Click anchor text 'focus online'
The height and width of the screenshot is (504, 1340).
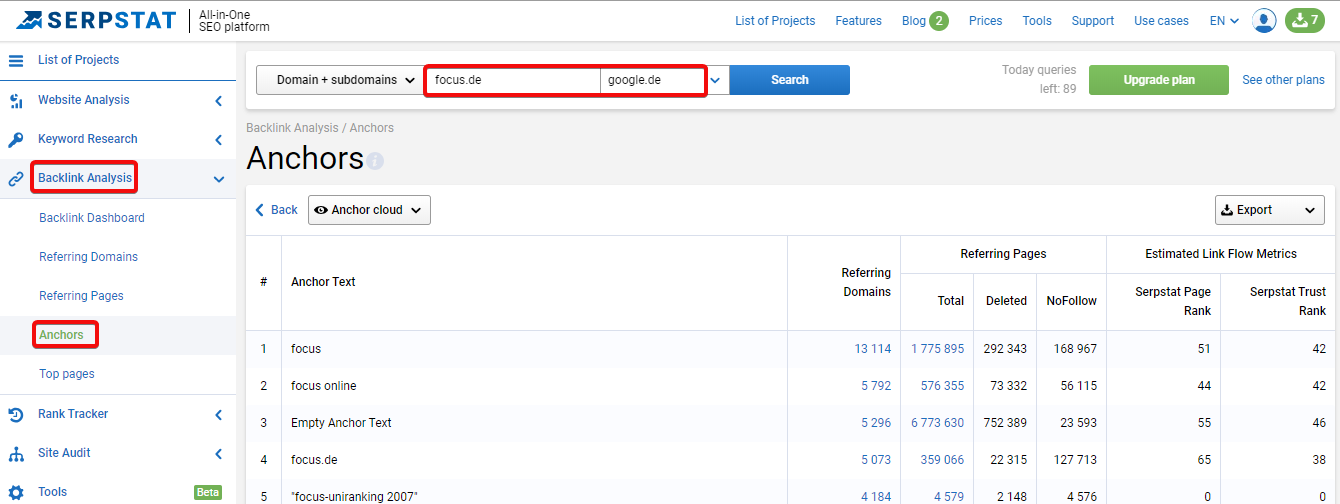pos(323,386)
